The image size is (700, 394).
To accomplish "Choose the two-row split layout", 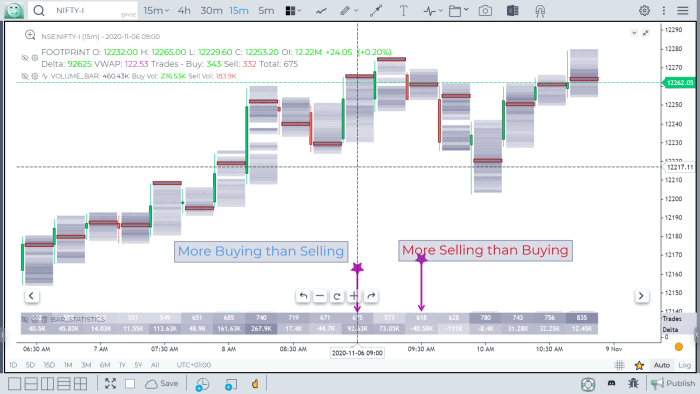I will [x=31, y=384].
